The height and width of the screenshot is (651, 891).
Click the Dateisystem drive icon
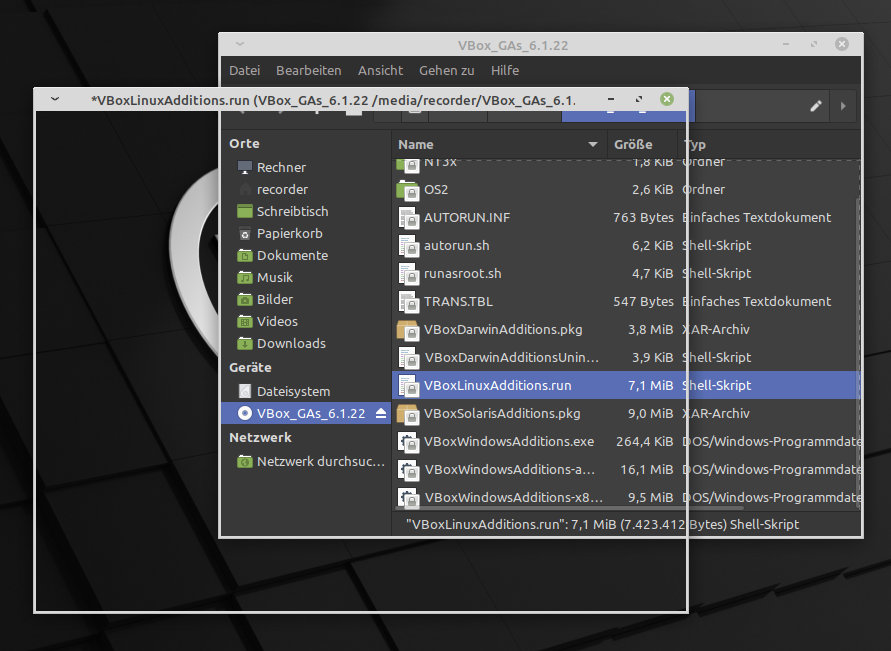[244, 391]
